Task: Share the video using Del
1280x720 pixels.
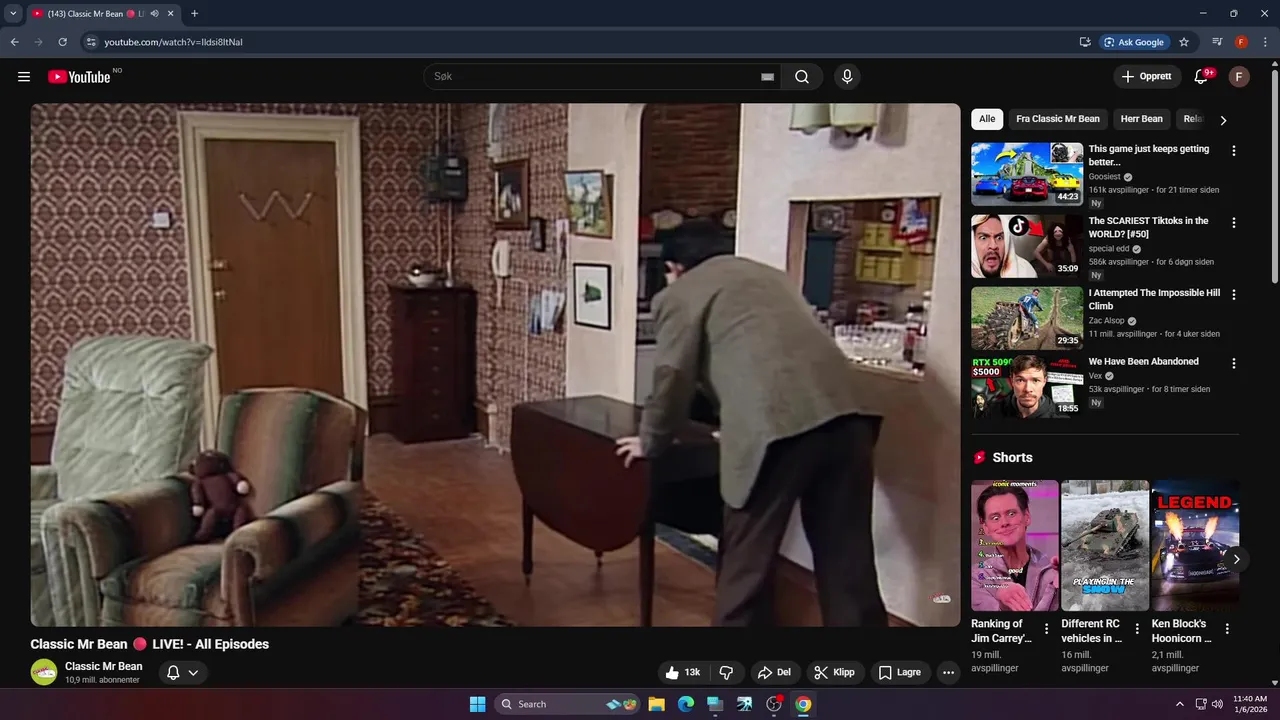Action: (775, 673)
